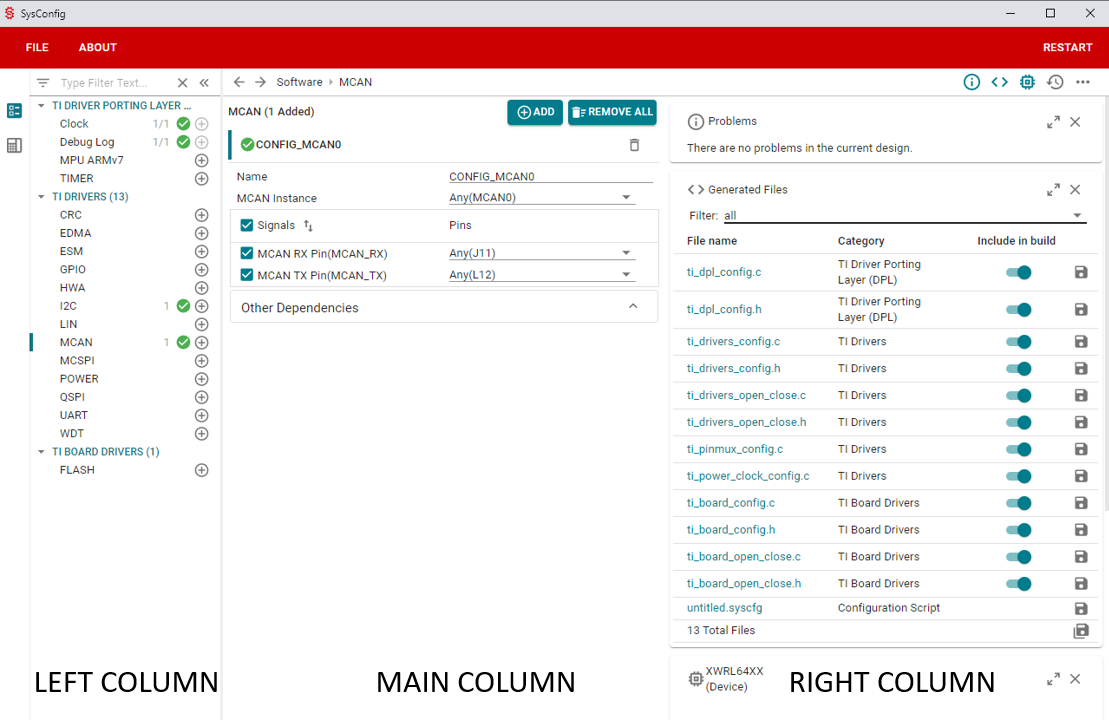Open the info problems icon in toolbar

(x=971, y=82)
